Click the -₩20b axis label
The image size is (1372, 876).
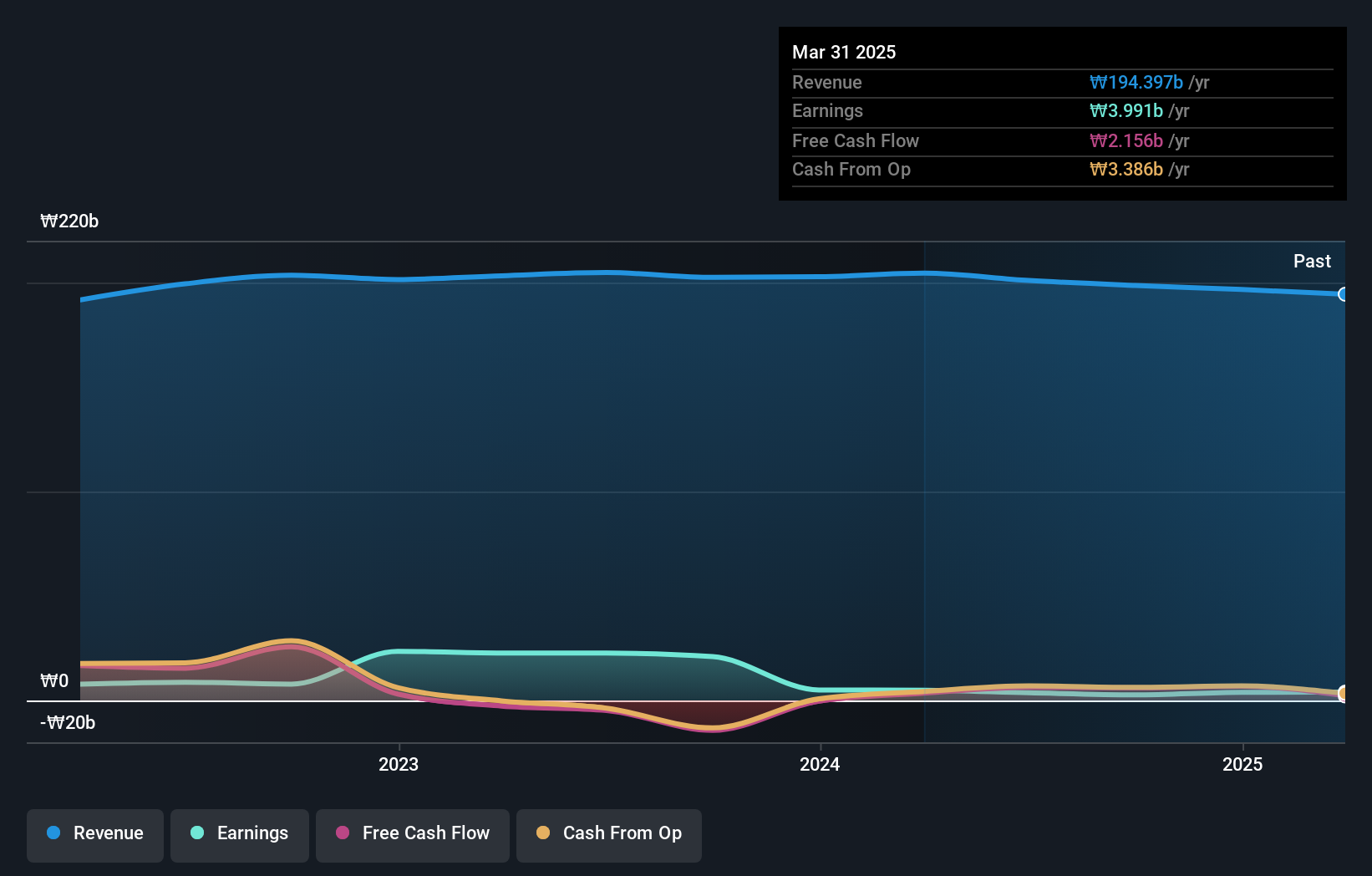[x=68, y=722]
